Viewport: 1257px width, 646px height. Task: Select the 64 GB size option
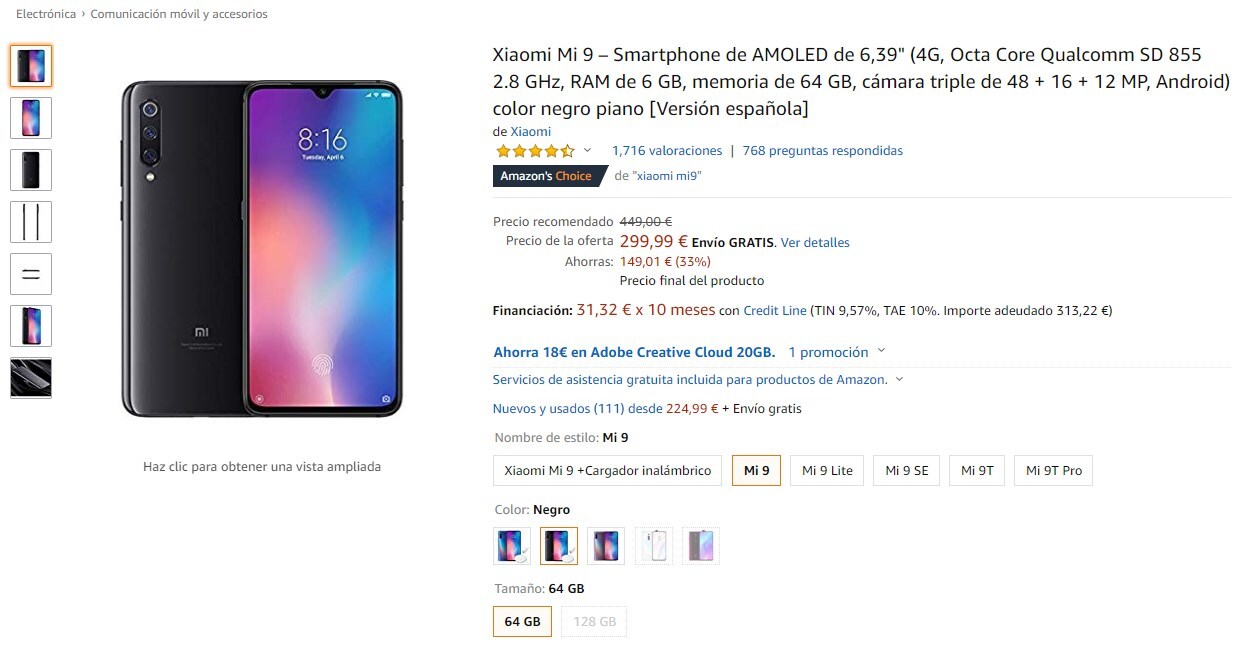pos(522,621)
